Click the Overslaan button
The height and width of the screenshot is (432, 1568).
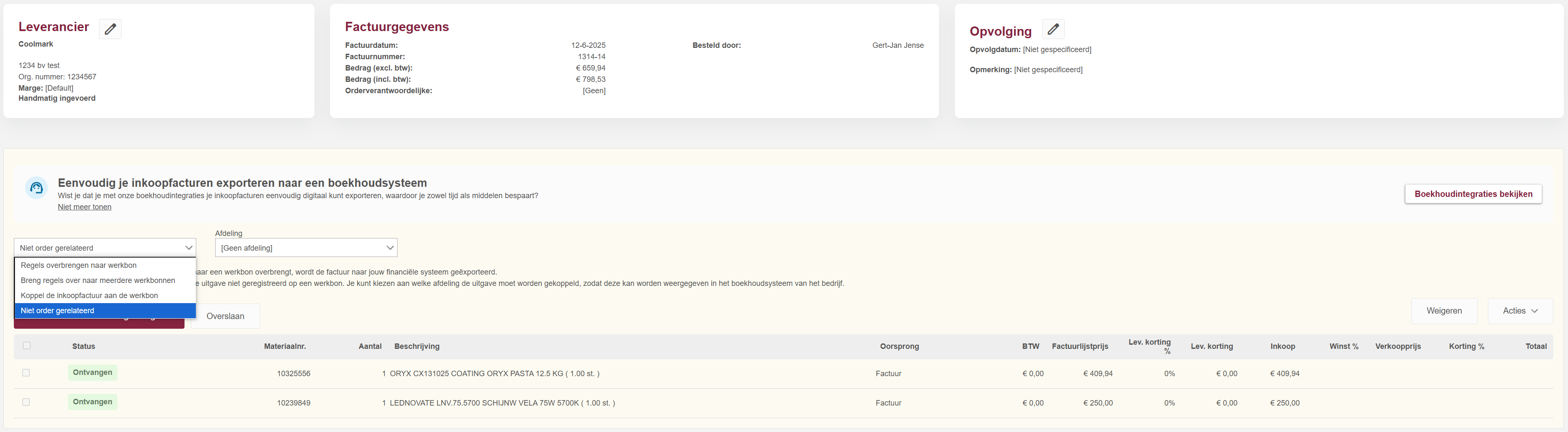coord(225,316)
